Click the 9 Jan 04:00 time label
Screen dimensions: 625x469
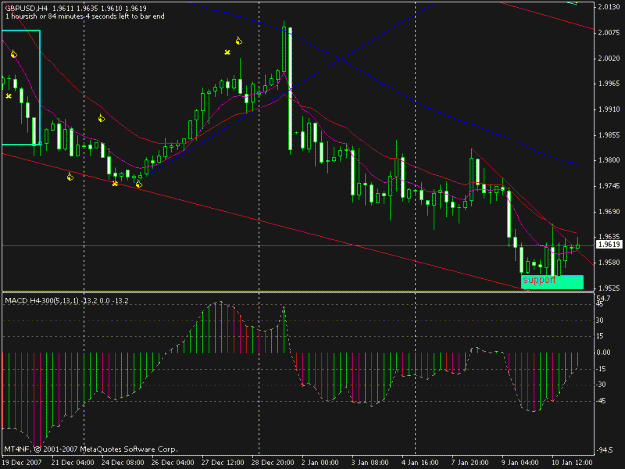[x=520, y=463]
